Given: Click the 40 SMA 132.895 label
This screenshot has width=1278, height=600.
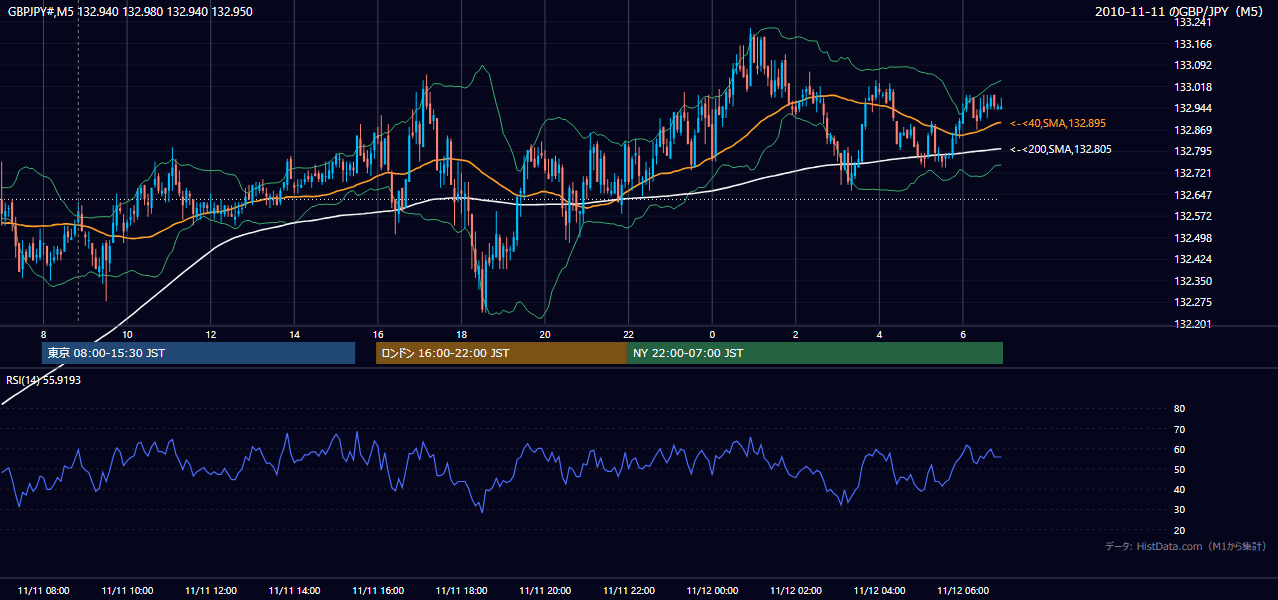Looking at the screenshot, I should (1058, 123).
